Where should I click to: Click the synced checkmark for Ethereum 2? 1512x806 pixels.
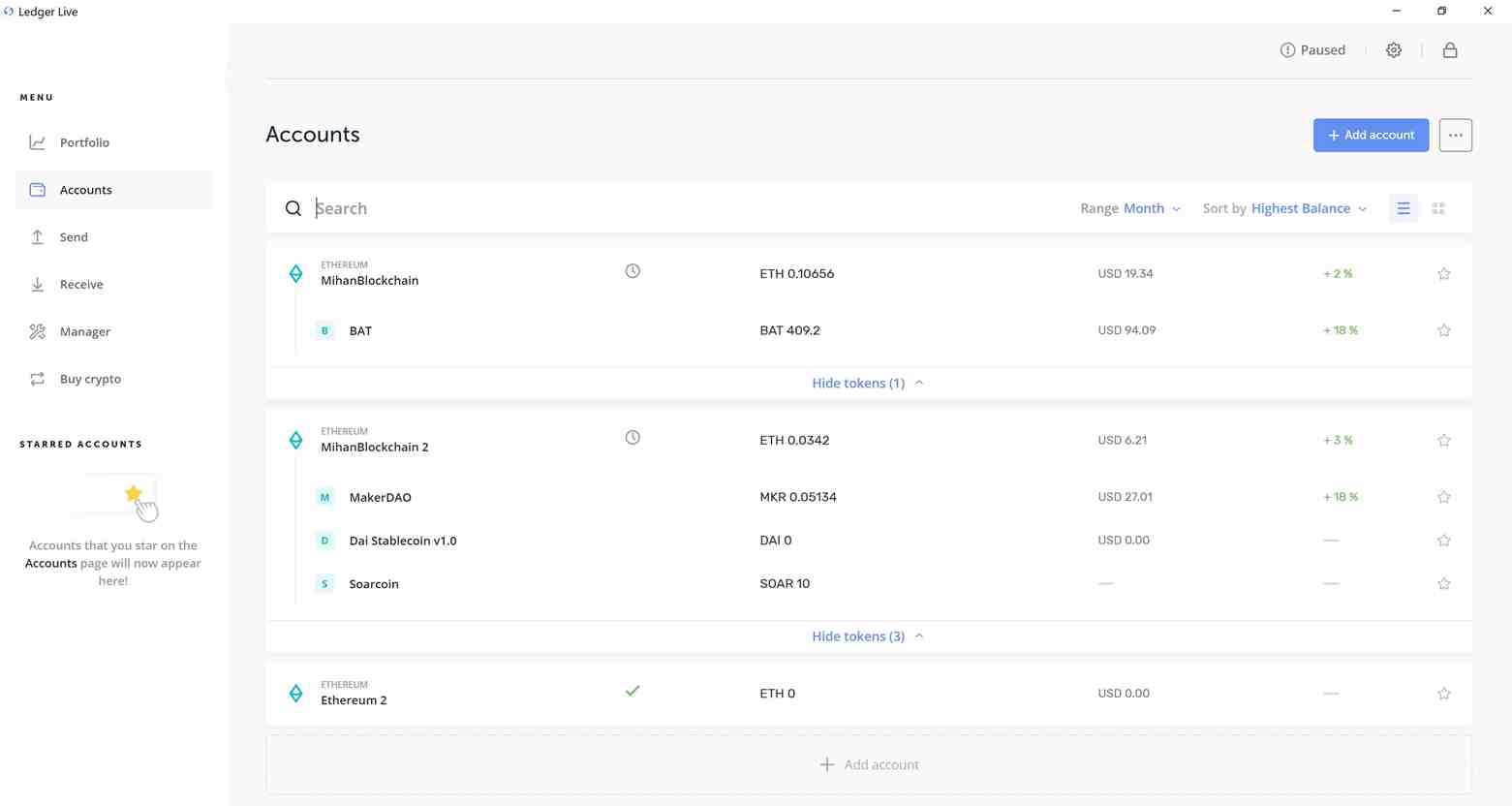tap(633, 692)
